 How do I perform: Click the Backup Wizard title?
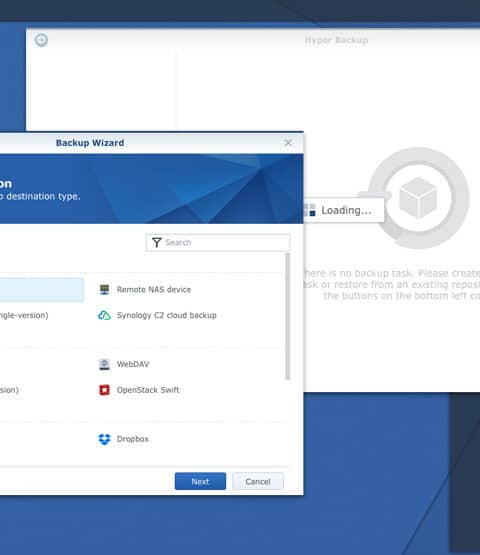[x=90, y=143]
